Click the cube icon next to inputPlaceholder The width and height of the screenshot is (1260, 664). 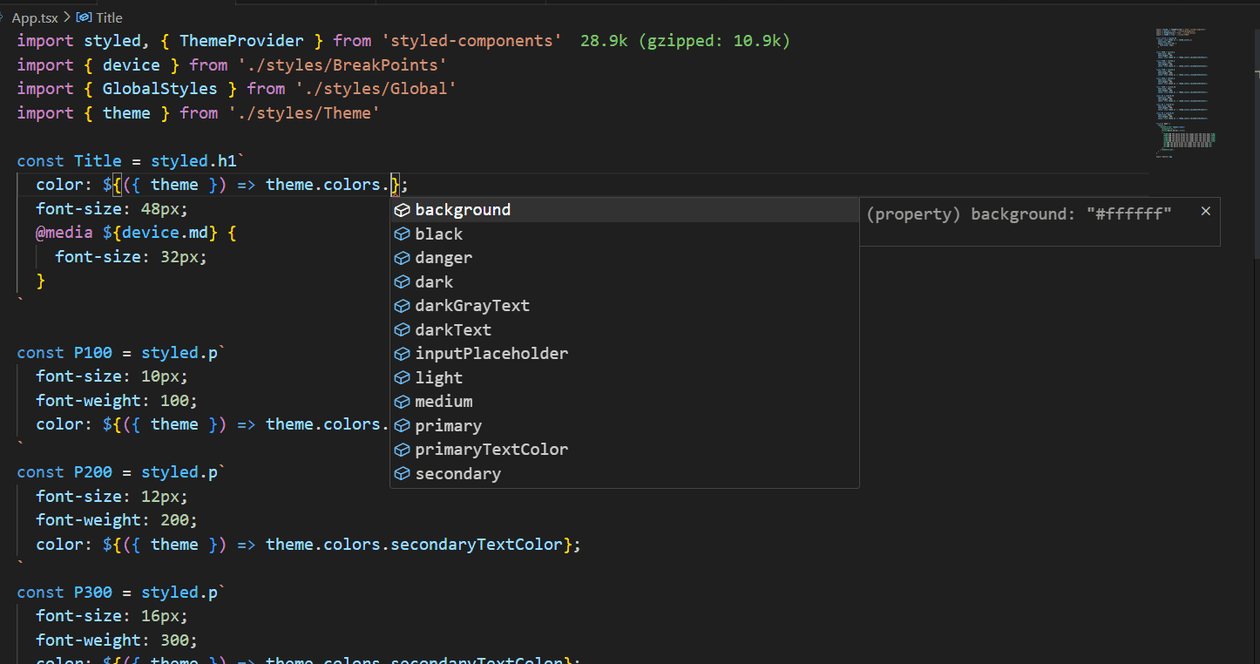click(402, 354)
